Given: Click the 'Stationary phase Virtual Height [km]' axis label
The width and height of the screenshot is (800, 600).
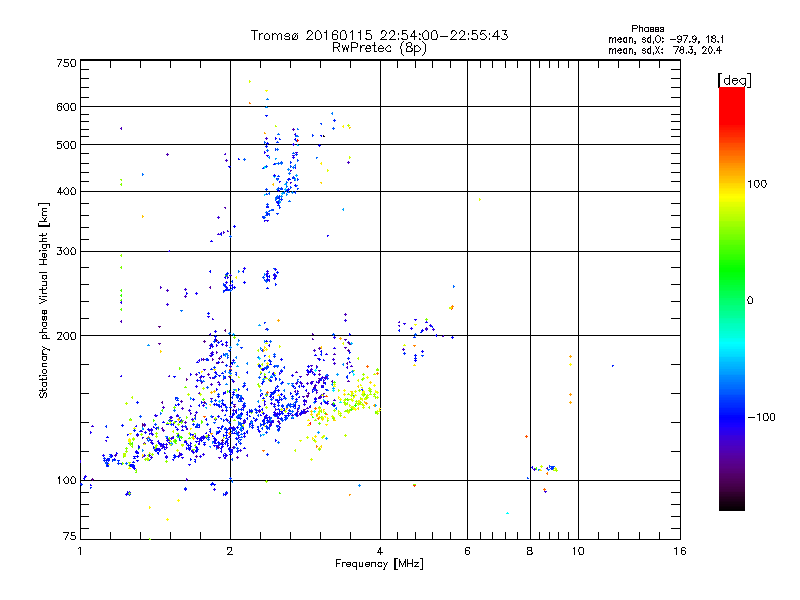Looking at the screenshot, I should (44, 300).
